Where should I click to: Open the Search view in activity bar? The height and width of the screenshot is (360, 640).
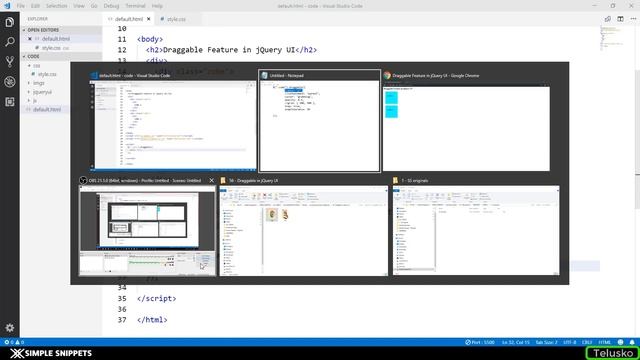[x=9, y=42]
